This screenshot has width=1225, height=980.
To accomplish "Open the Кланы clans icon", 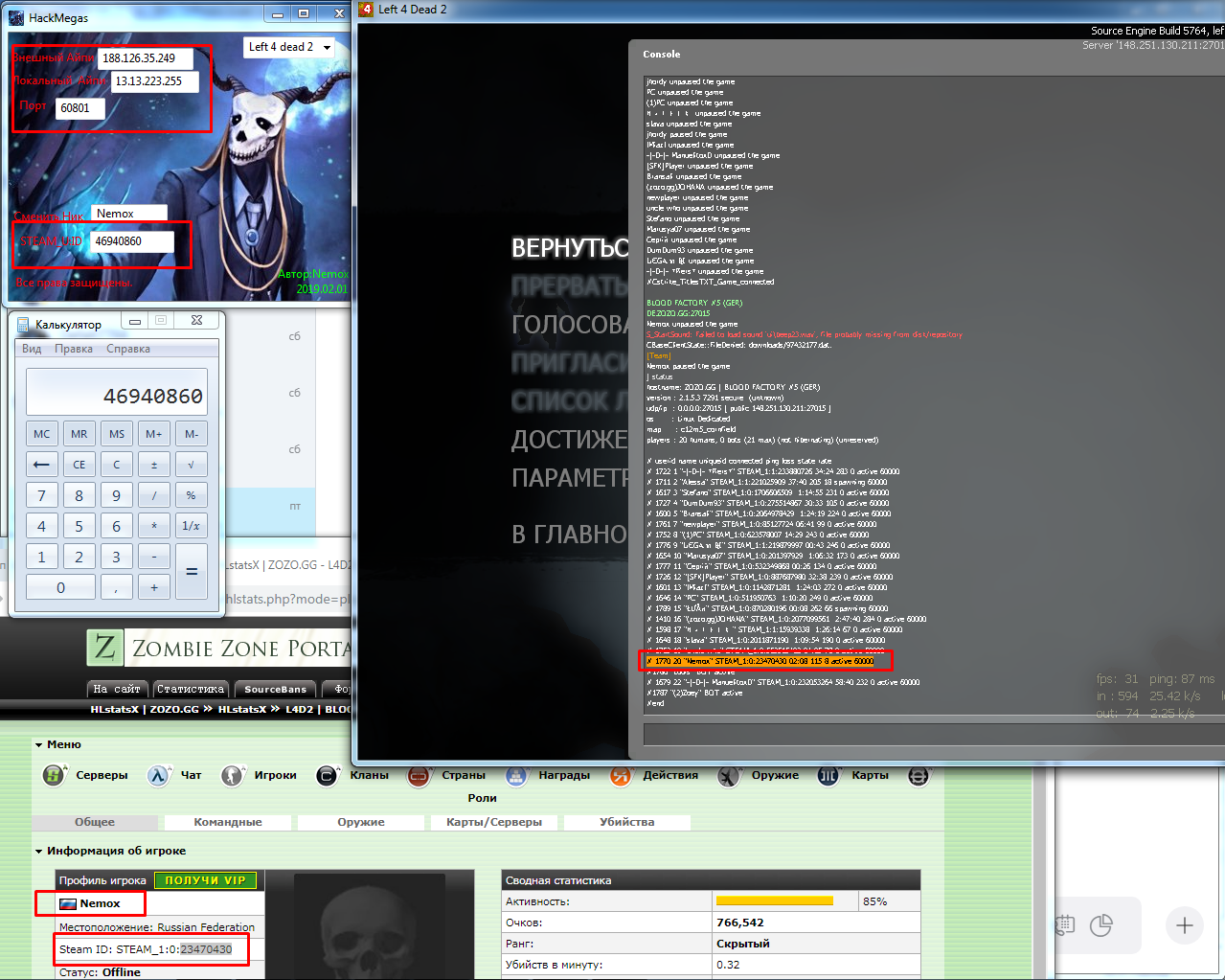I will coord(328,775).
